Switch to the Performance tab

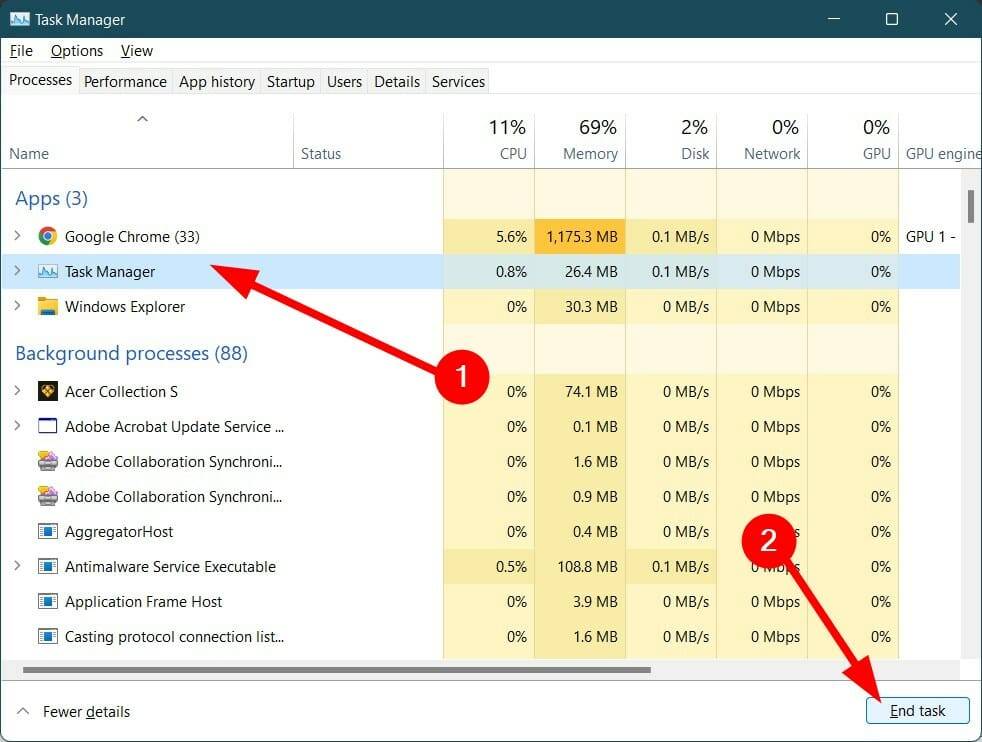[x=125, y=81]
